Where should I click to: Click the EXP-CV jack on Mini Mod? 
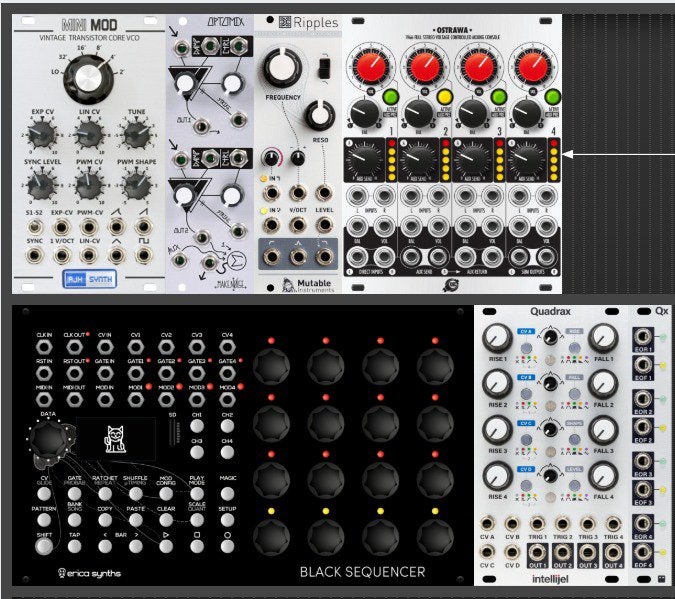pyautogui.click(x=62, y=227)
